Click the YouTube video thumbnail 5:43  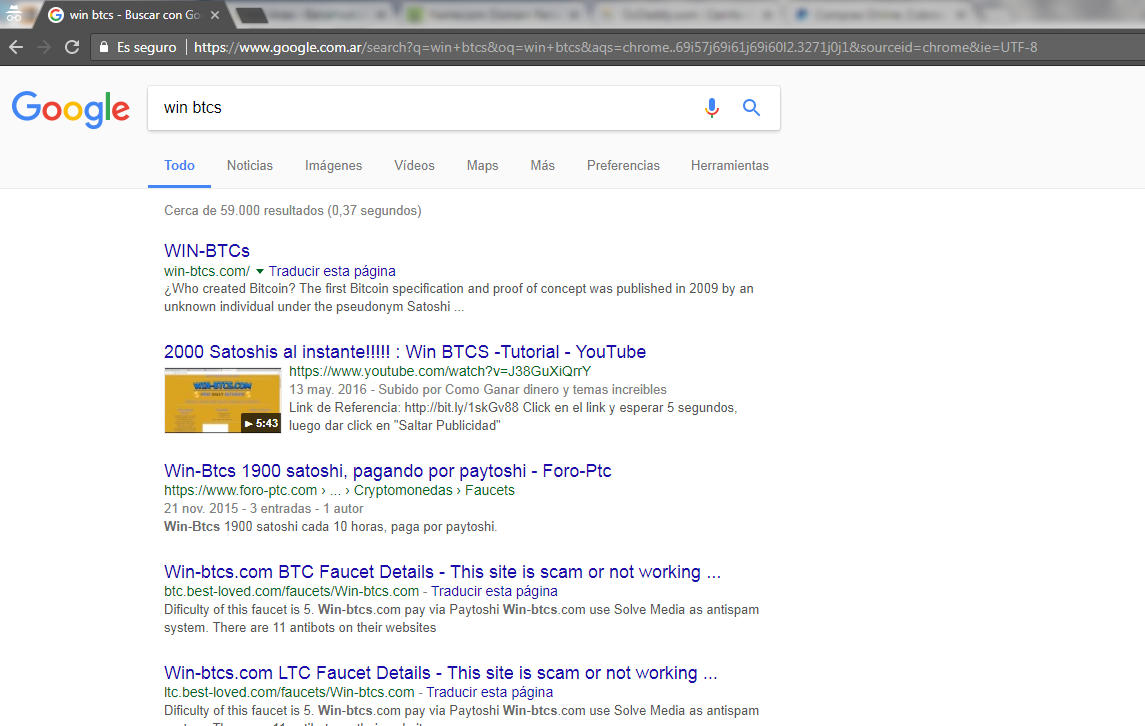pos(223,401)
